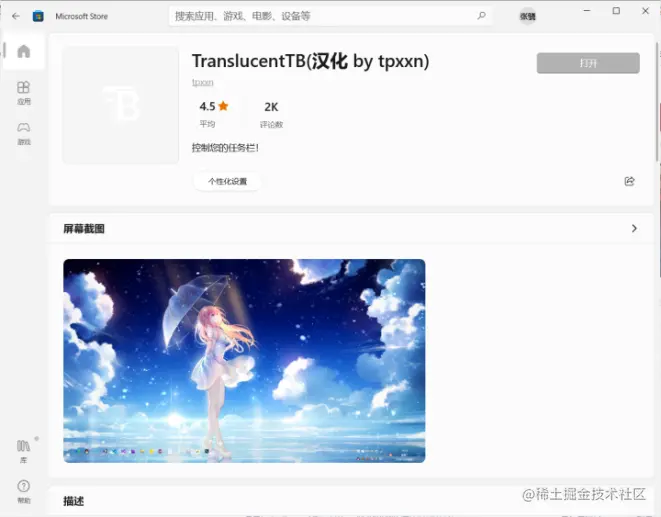Open the 库 (Library) sidebar section

[24, 452]
